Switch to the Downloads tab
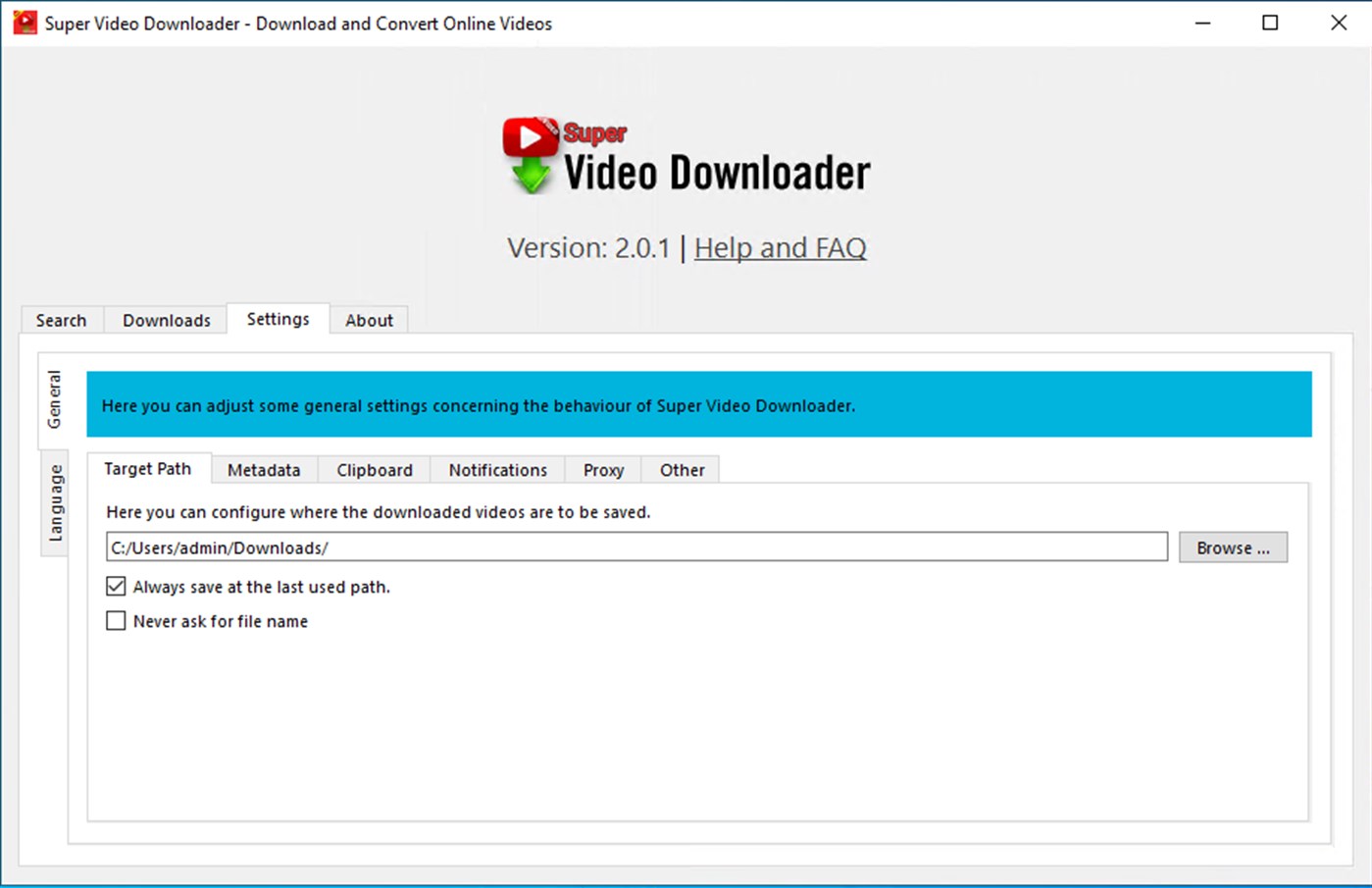The width and height of the screenshot is (1372, 888). pos(166,320)
